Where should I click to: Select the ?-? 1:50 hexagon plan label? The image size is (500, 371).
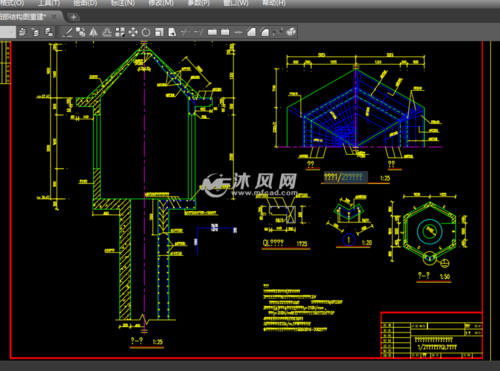coord(434,276)
